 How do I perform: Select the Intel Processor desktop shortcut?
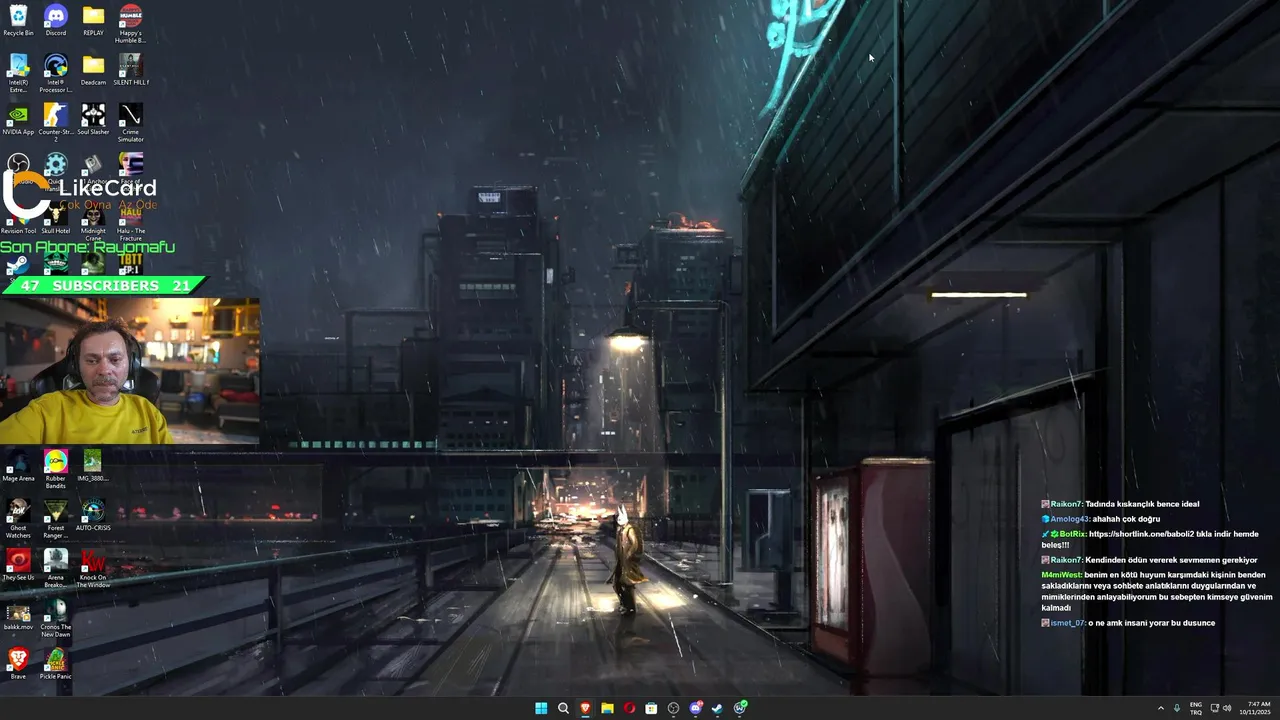[56, 73]
